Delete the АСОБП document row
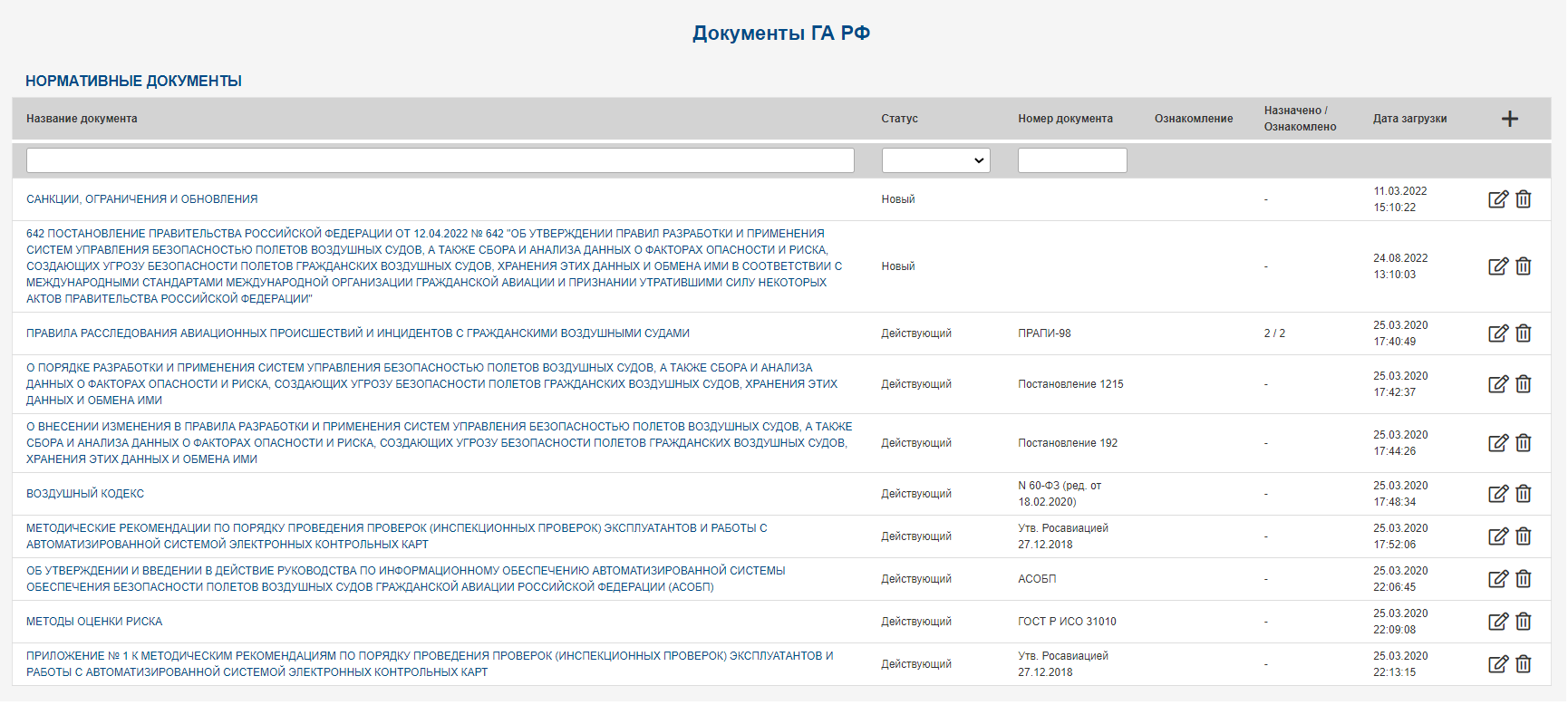 coord(1524,579)
